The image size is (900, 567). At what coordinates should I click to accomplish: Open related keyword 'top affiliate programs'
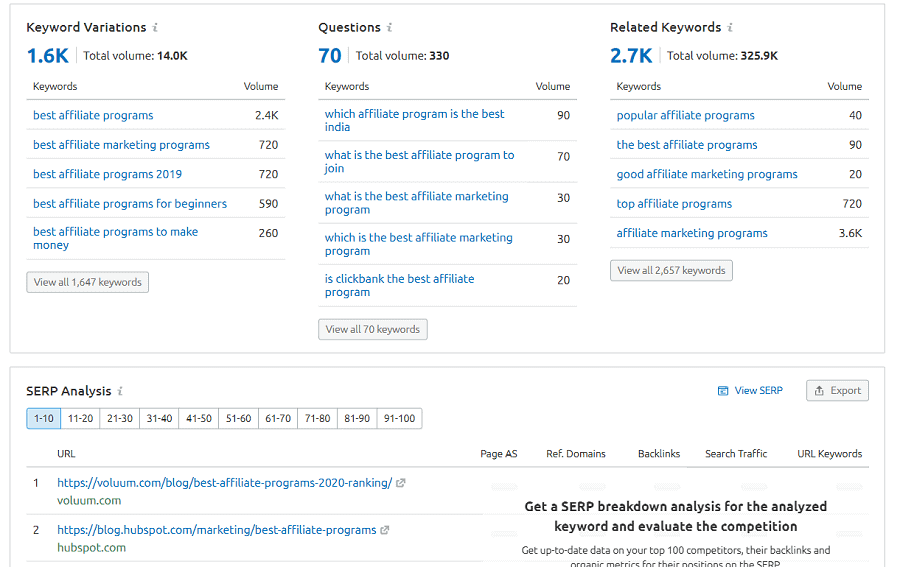click(674, 204)
